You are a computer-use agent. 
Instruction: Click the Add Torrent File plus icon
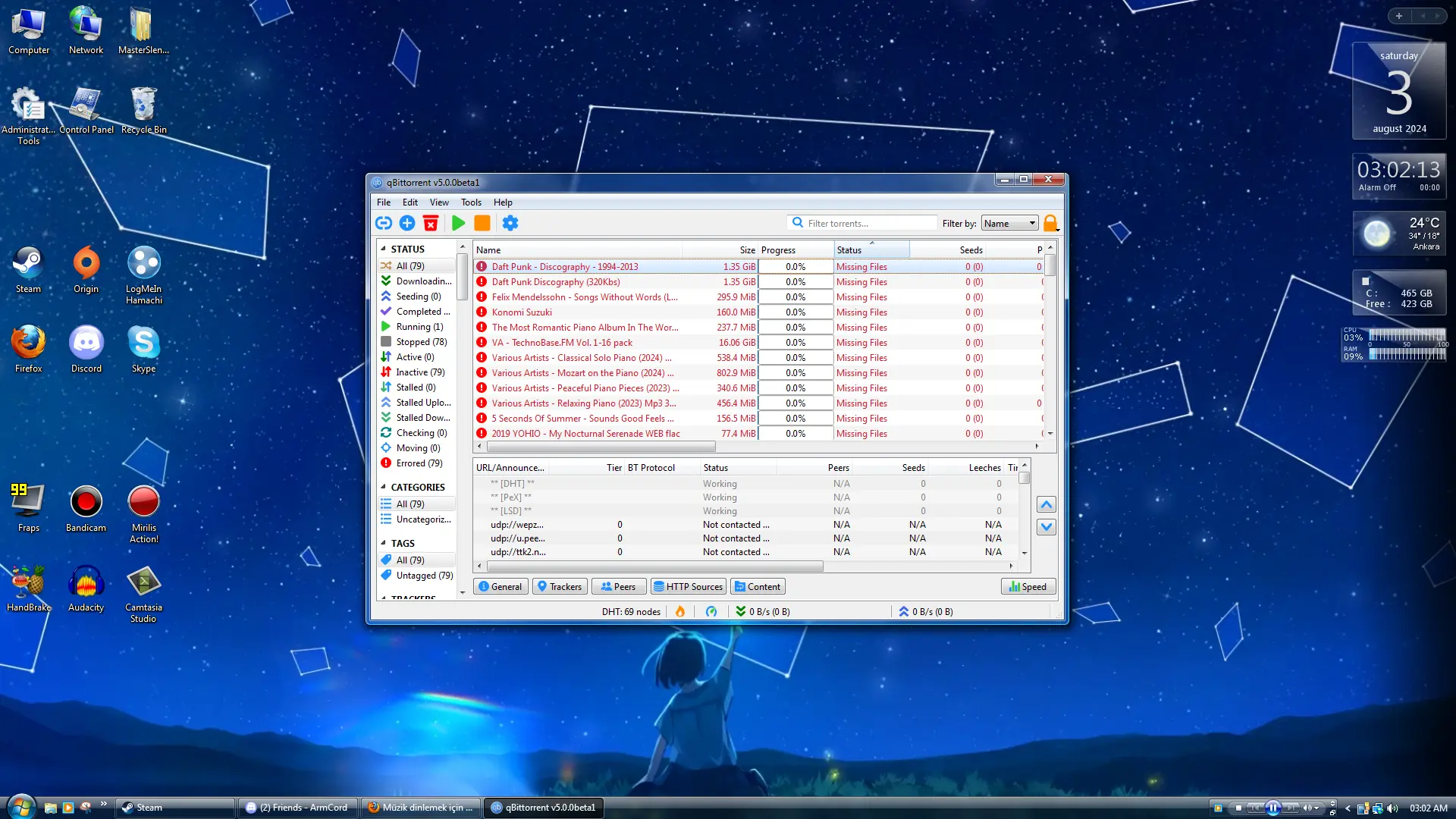pos(407,223)
